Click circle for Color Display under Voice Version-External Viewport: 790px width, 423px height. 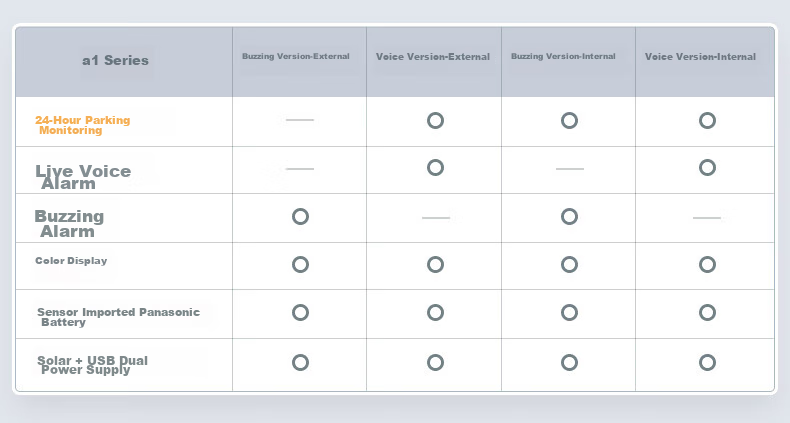435,264
